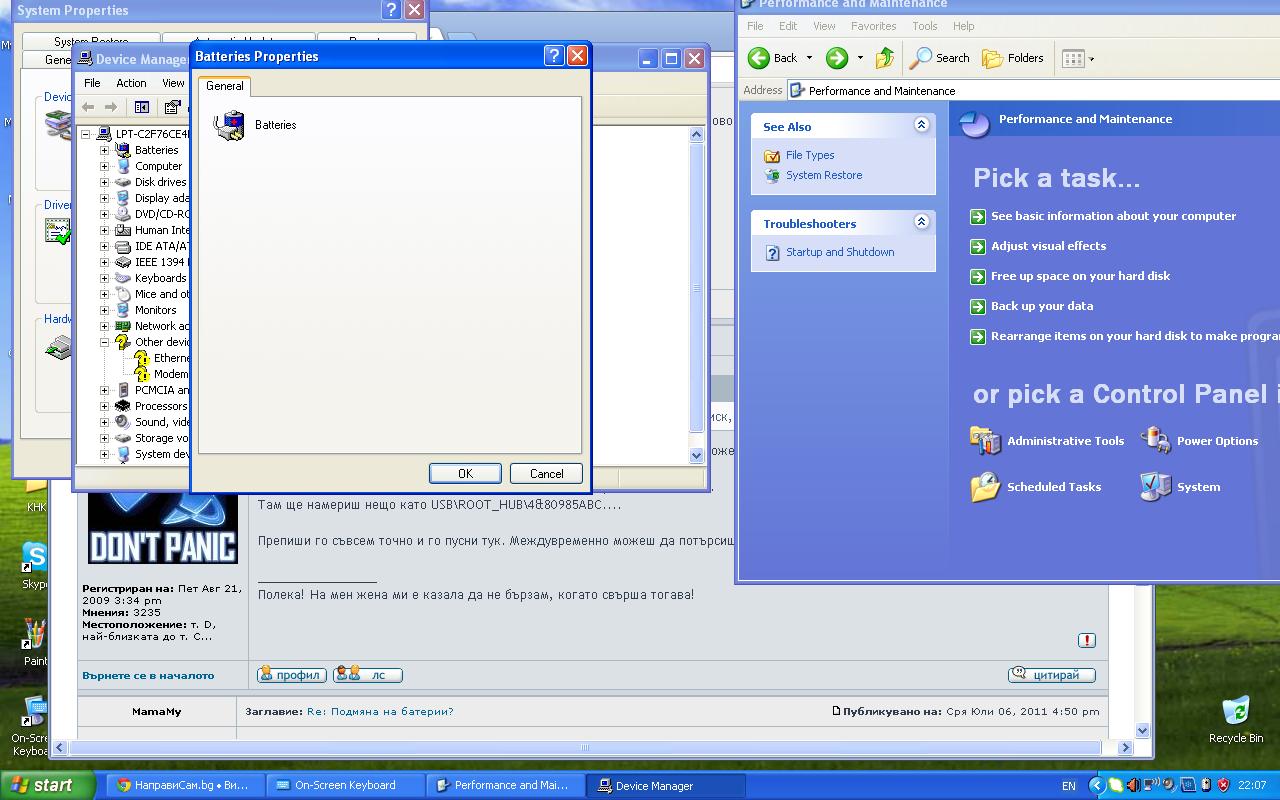The width and height of the screenshot is (1280, 800).
Task: Open Scheduled Tasks icon
Action: pyautogui.click(x=985, y=487)
